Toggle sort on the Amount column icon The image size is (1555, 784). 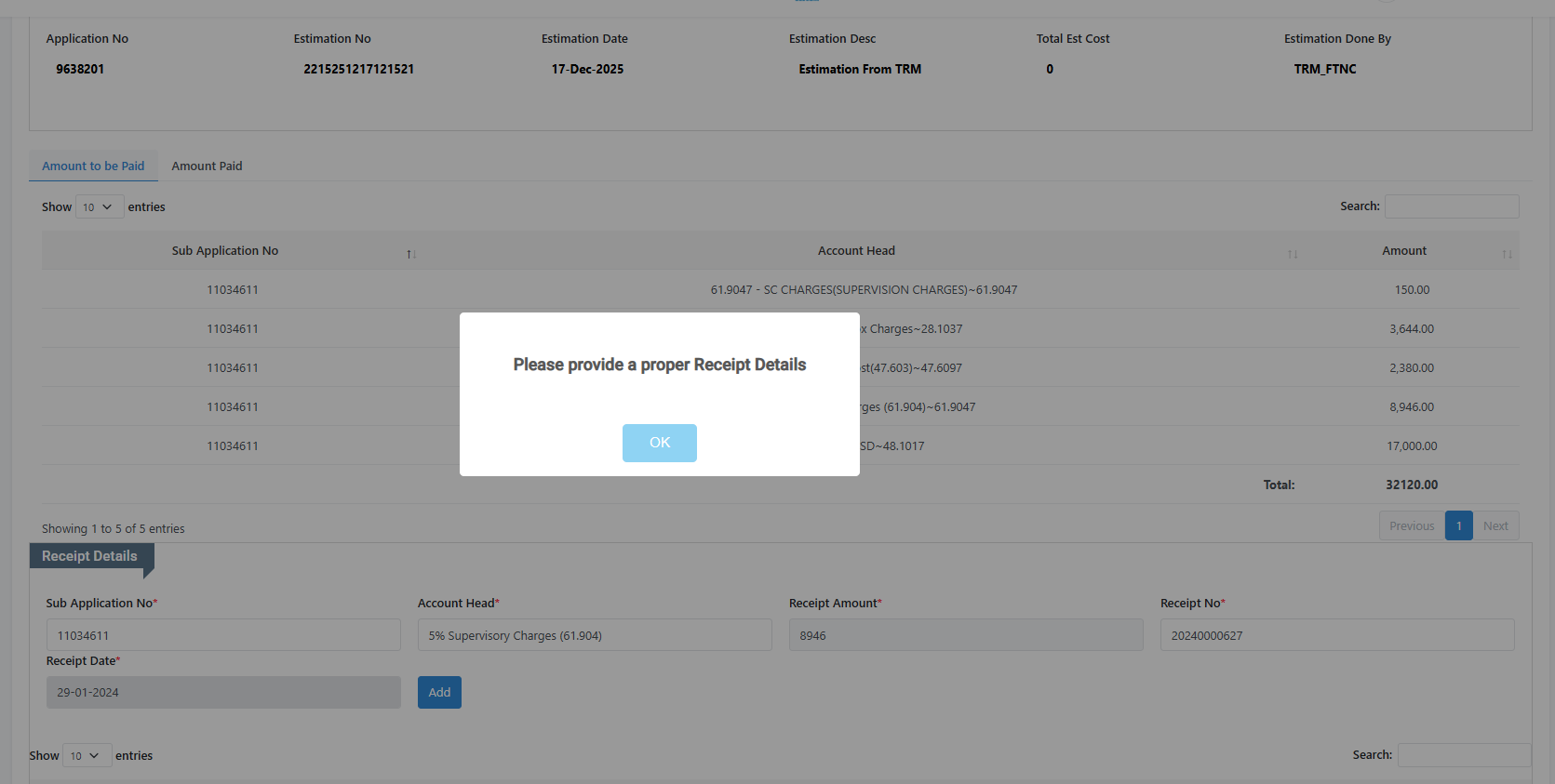pos(1507,254)
